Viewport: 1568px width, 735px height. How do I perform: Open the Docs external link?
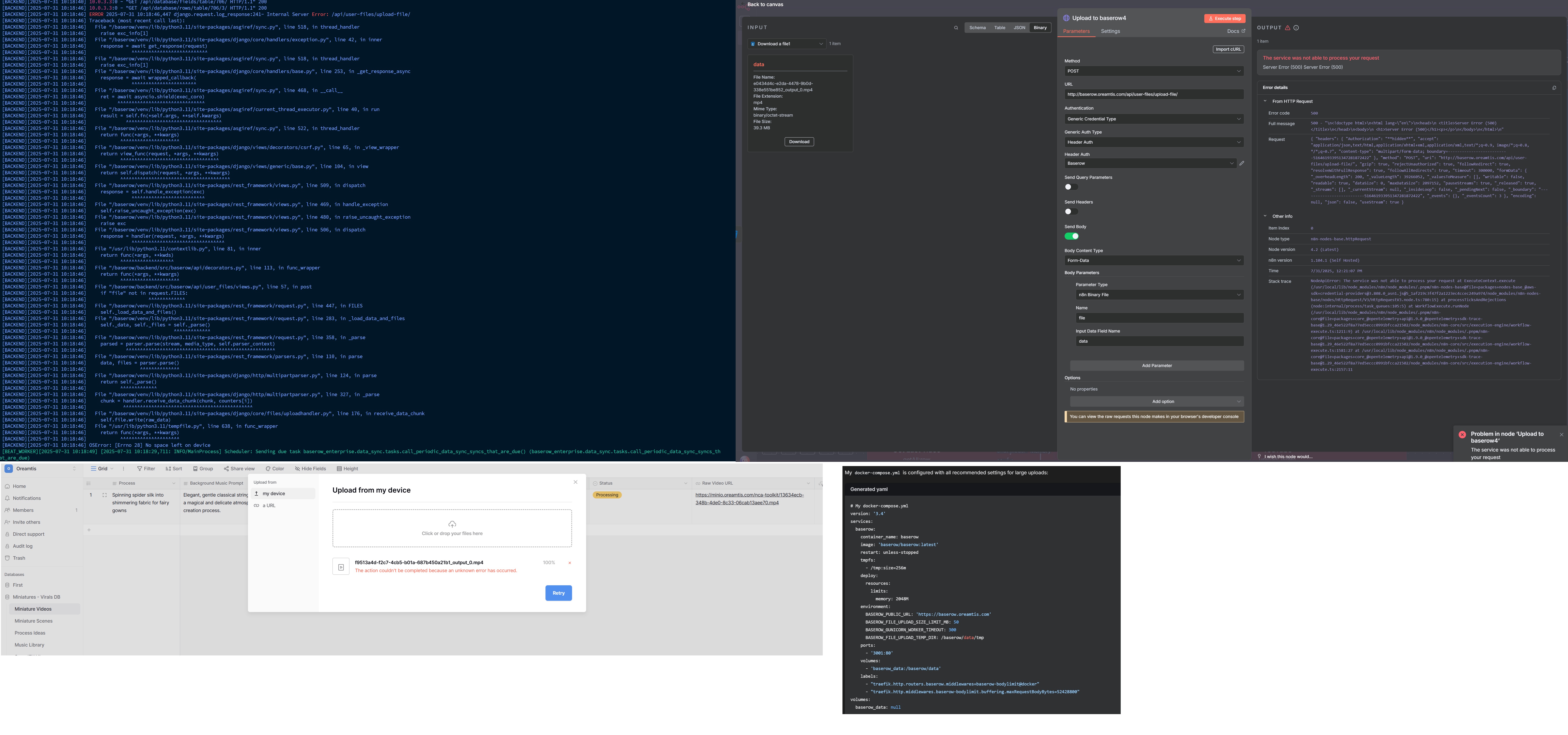click(x=1236, y=31)
